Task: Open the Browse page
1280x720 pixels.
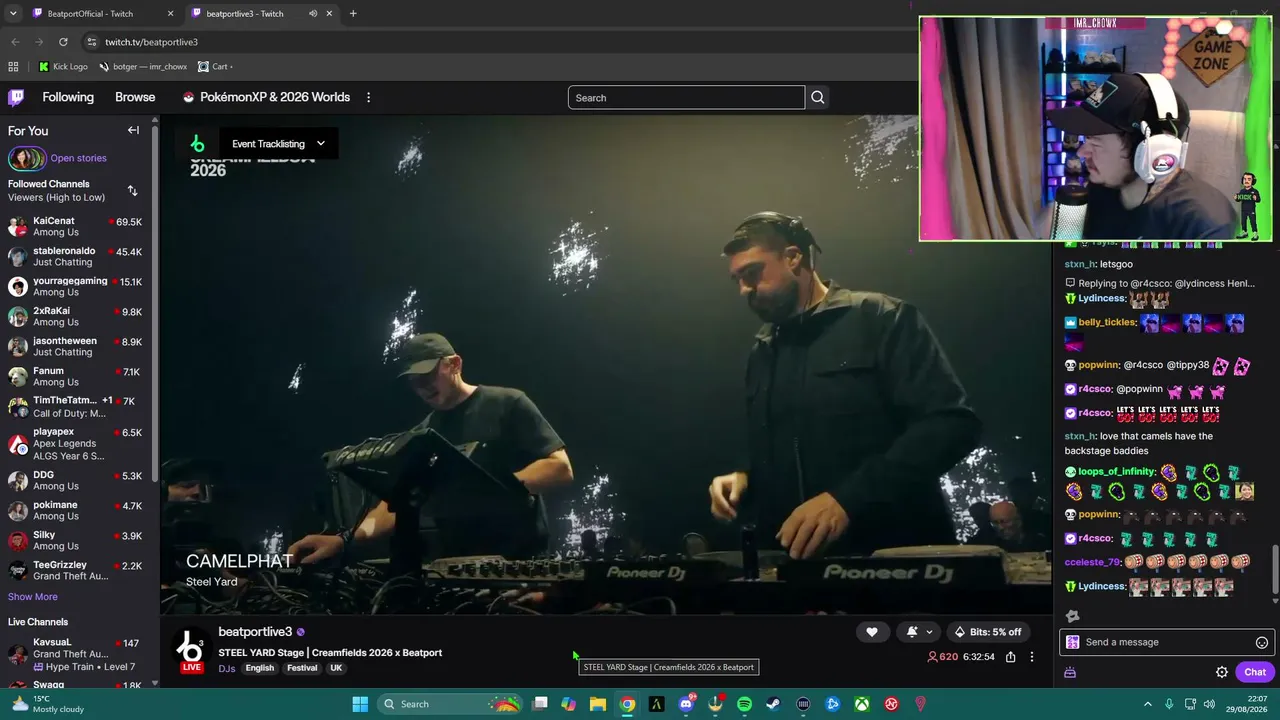Action: pos(135,97)
